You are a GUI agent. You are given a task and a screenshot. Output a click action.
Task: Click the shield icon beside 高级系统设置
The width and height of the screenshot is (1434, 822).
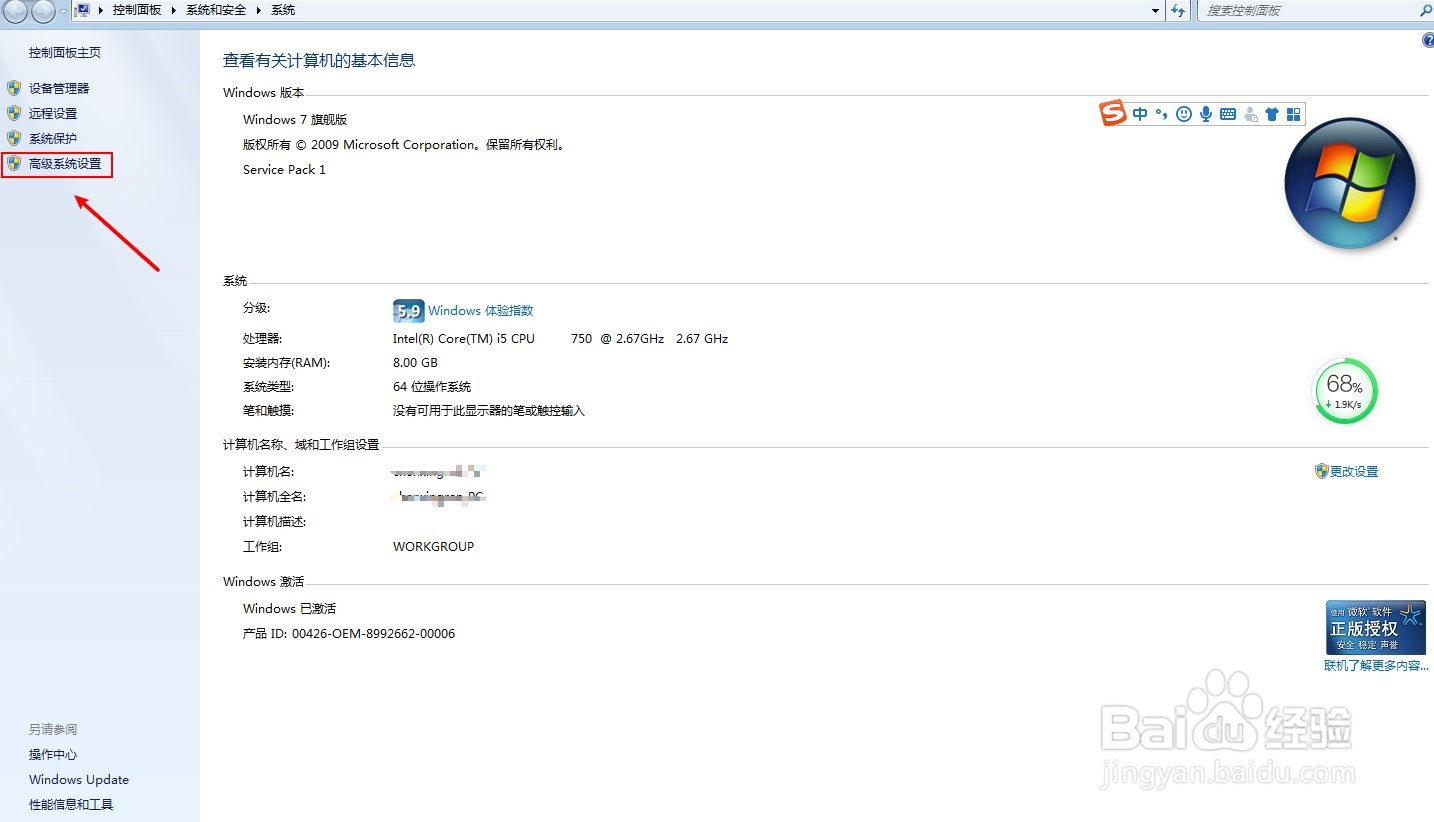14,163
